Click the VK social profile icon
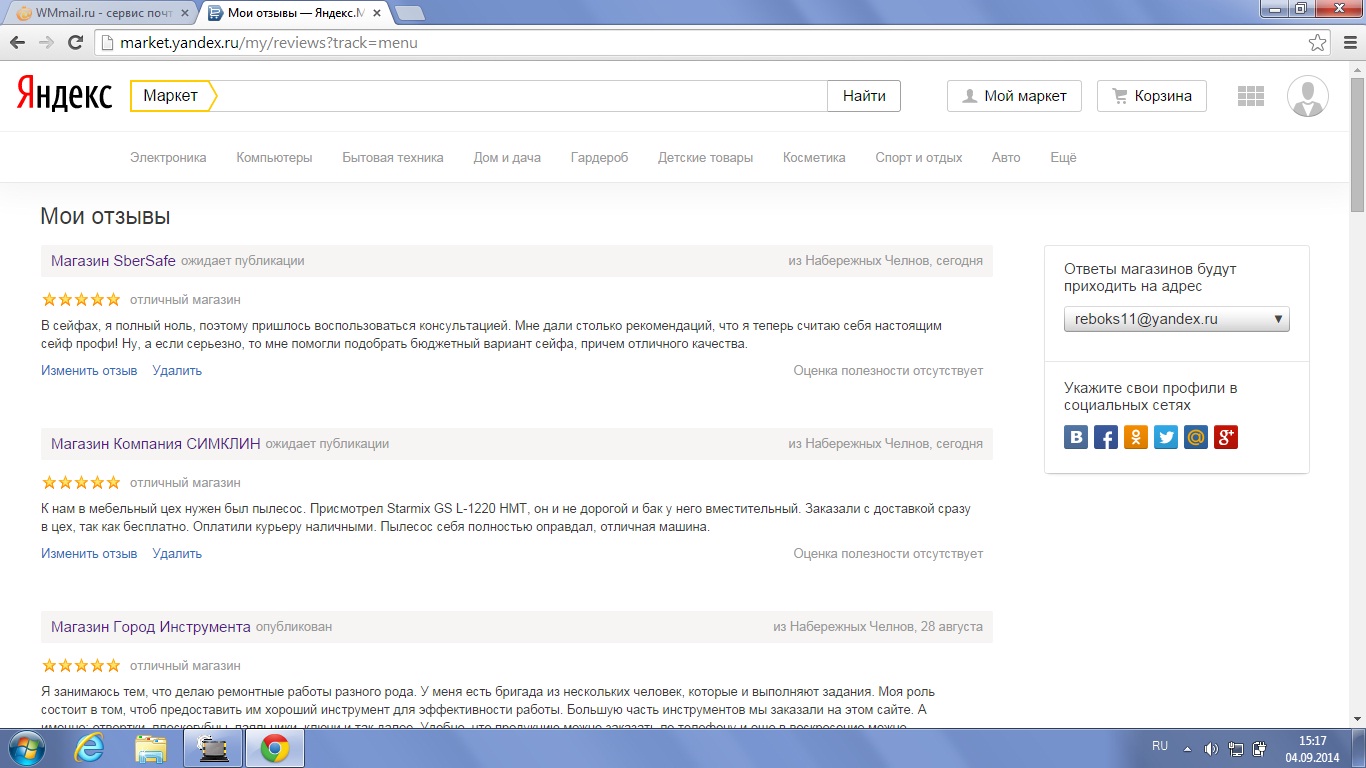This screenshot has width=1366, height=768. 1076,437
